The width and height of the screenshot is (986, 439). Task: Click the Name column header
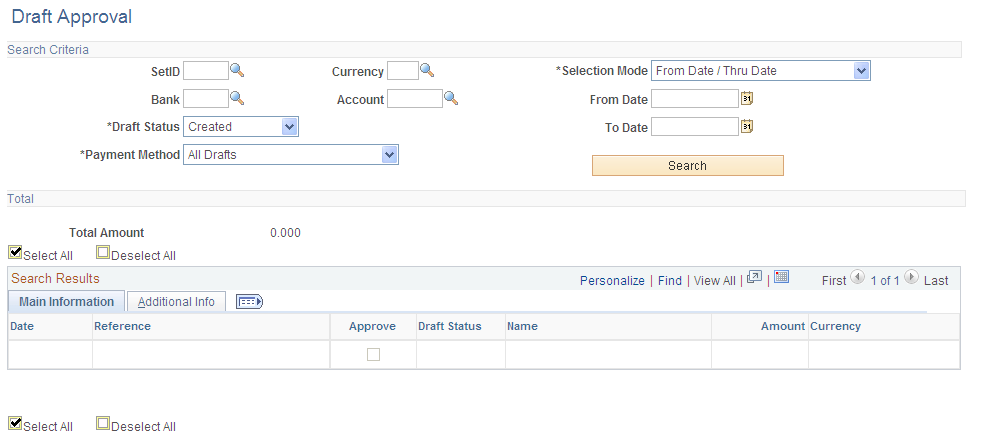[x=522, y=326]
